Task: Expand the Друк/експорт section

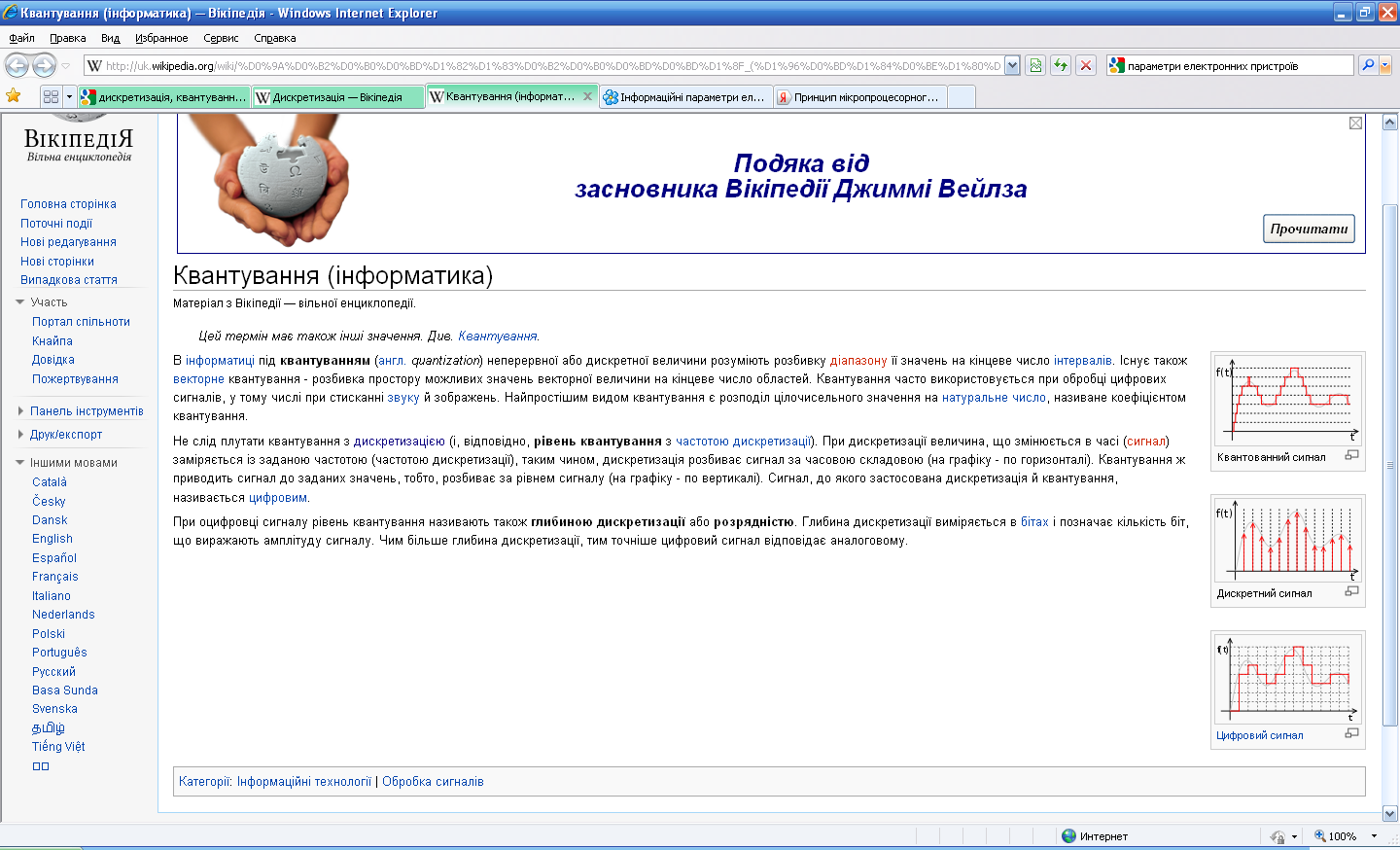Action: point(20,435)
